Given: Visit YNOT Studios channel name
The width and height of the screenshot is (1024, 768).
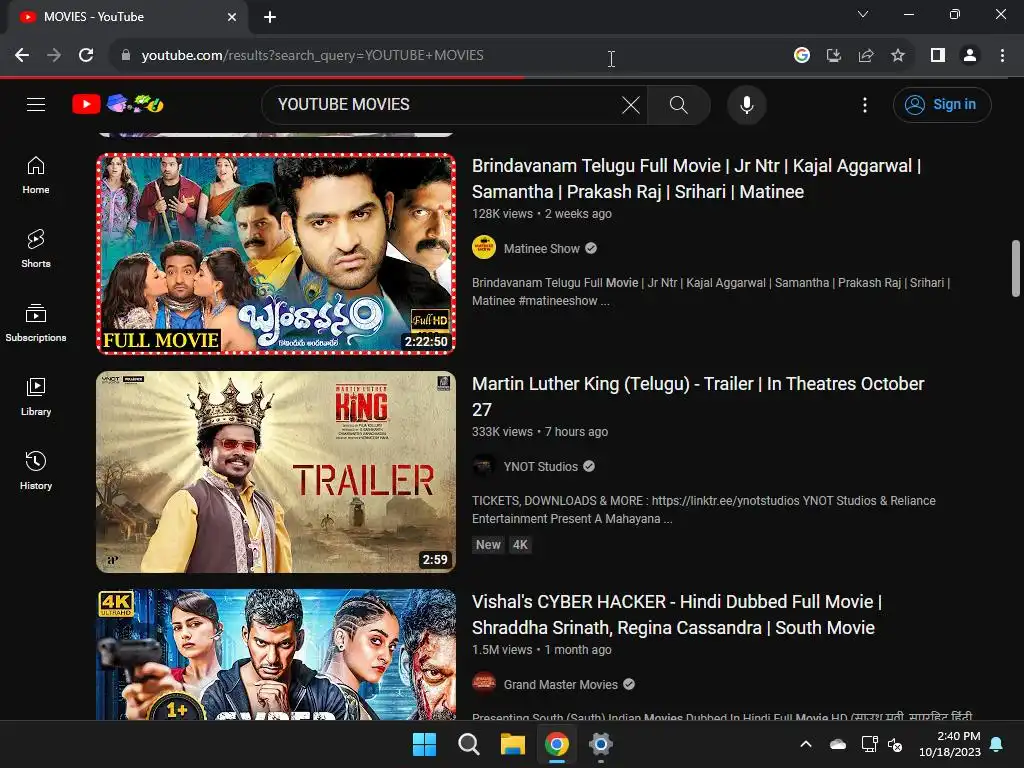Looking at the screenshot, I should click(541, 466).
